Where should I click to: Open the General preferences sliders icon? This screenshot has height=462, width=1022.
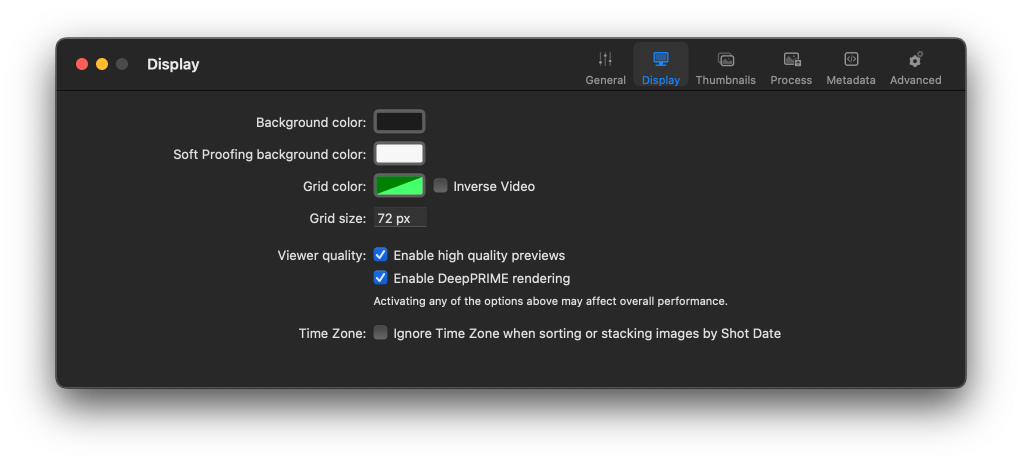(605, 59)
